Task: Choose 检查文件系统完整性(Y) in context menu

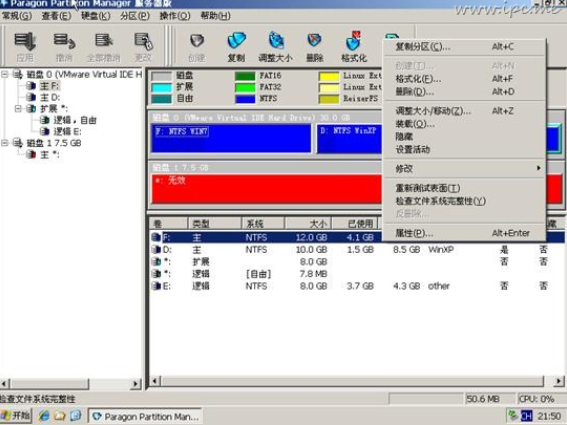Action: [x=464, y=201]
